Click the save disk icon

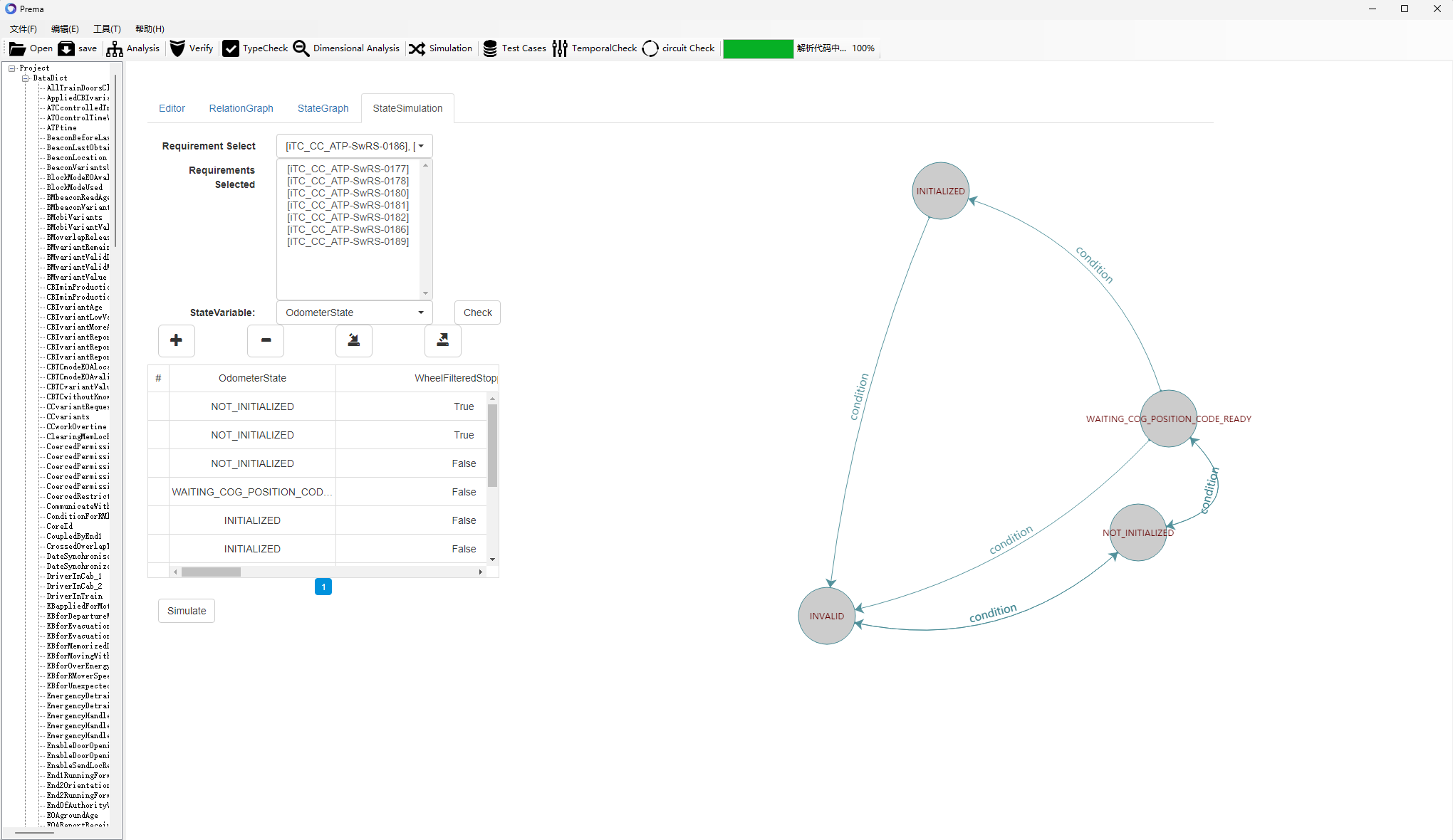66,48
